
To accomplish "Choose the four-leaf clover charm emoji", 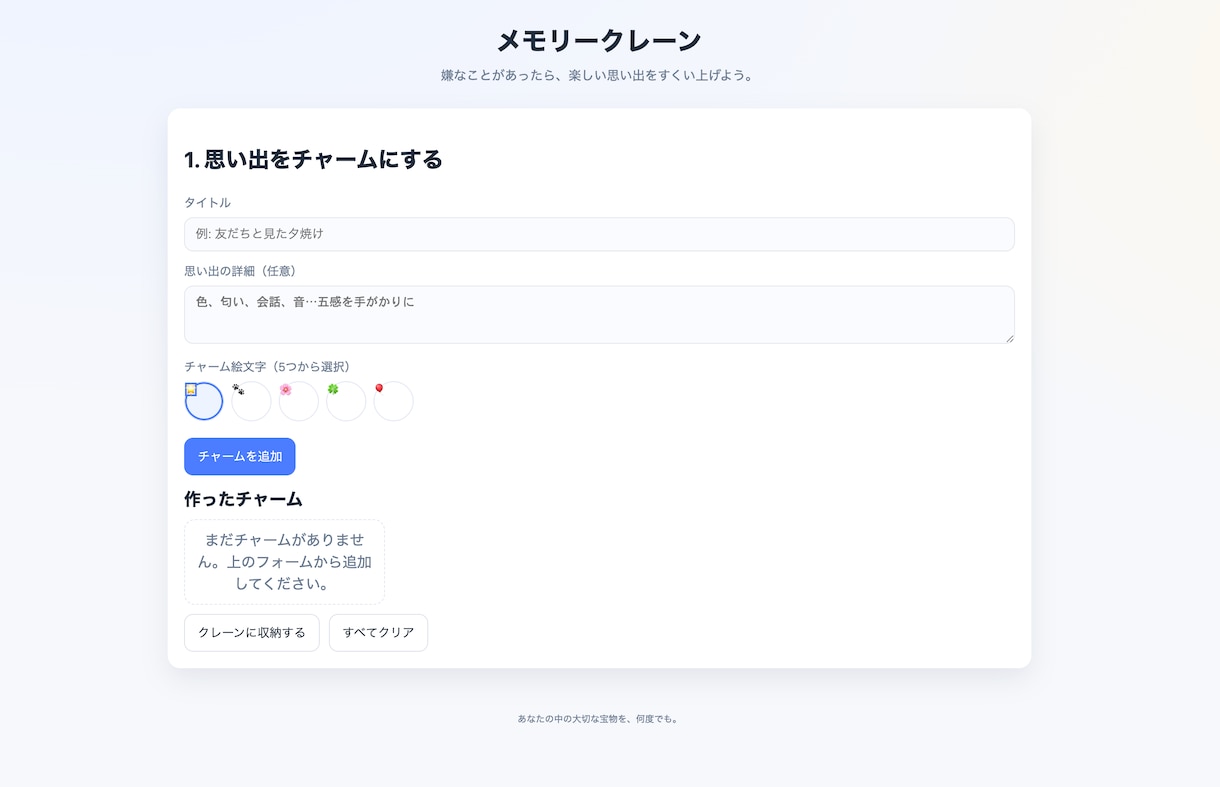I will pos(346,401).
